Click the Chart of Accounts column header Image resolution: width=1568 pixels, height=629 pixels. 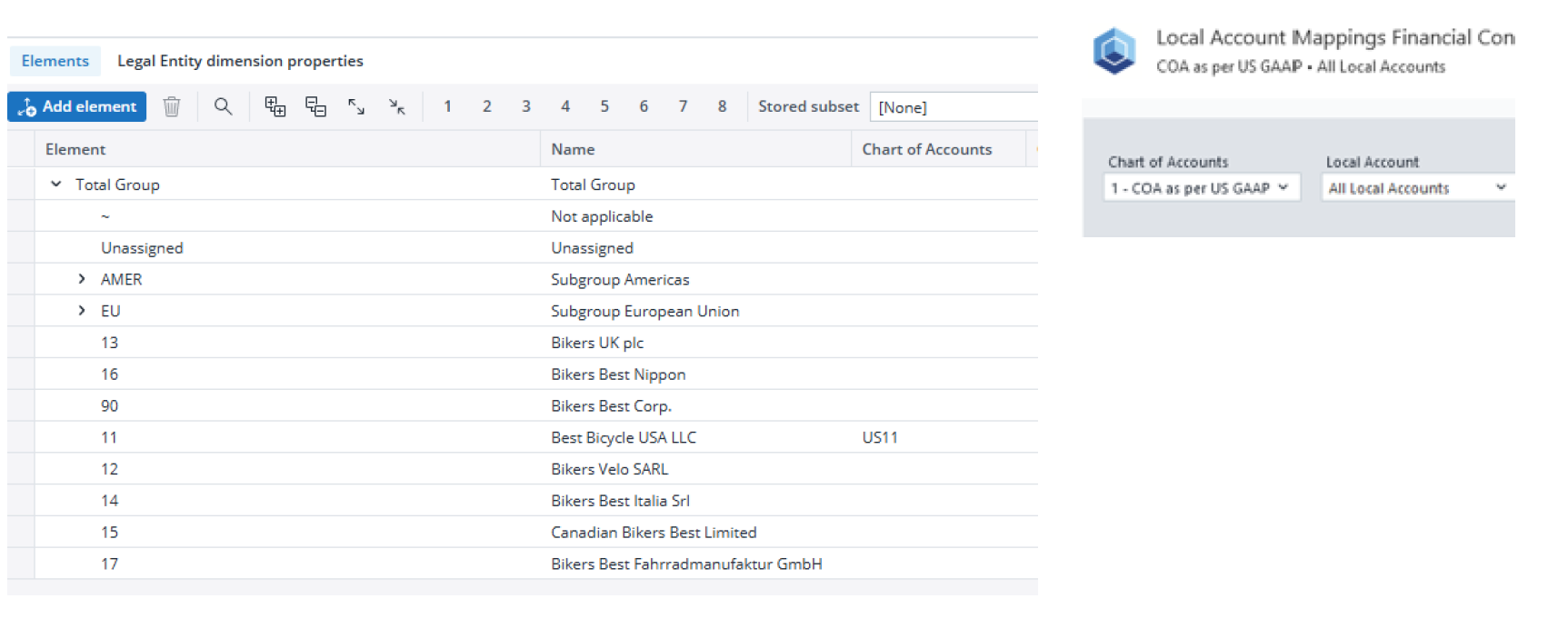(x=926, y=149)
